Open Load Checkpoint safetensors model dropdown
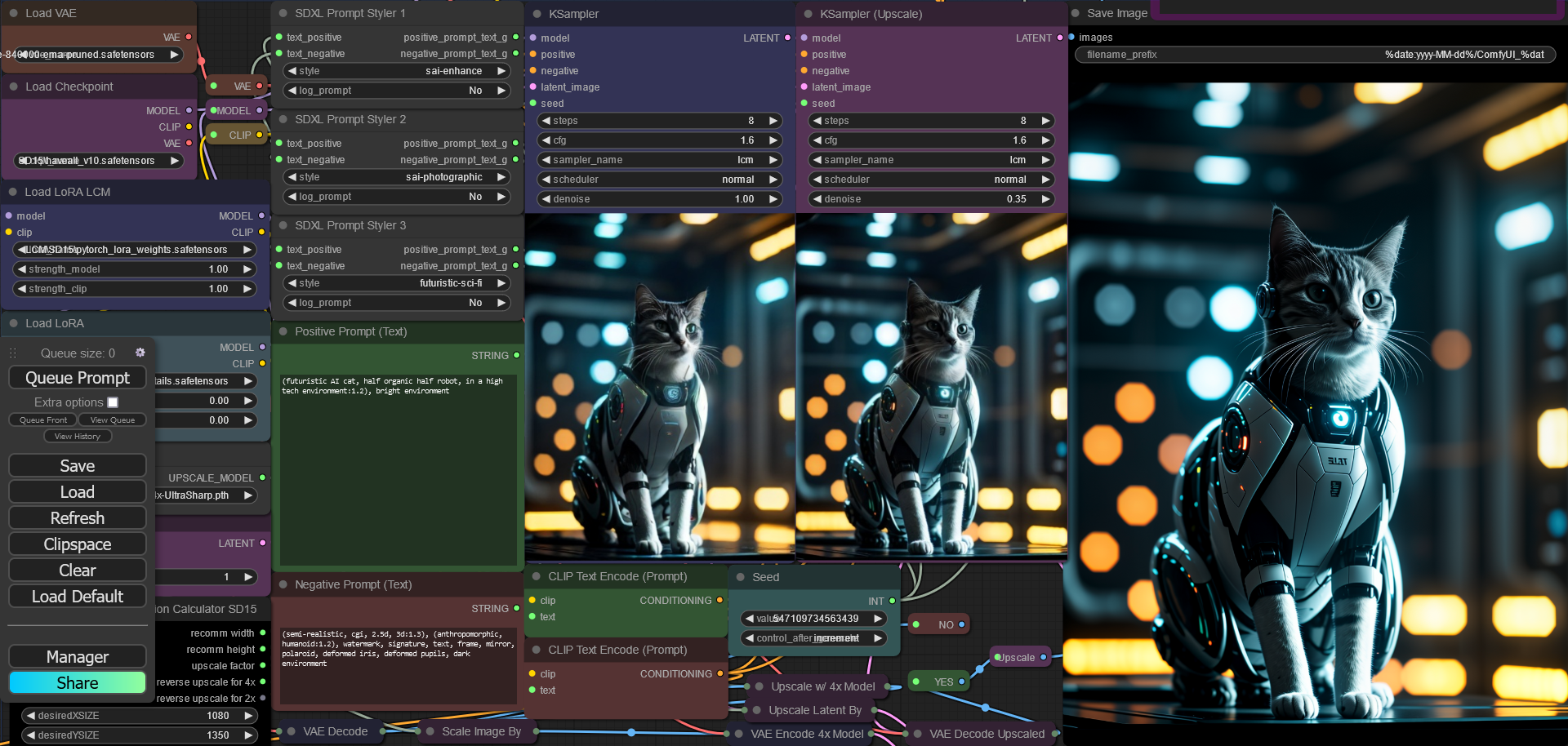 (98, 161)
